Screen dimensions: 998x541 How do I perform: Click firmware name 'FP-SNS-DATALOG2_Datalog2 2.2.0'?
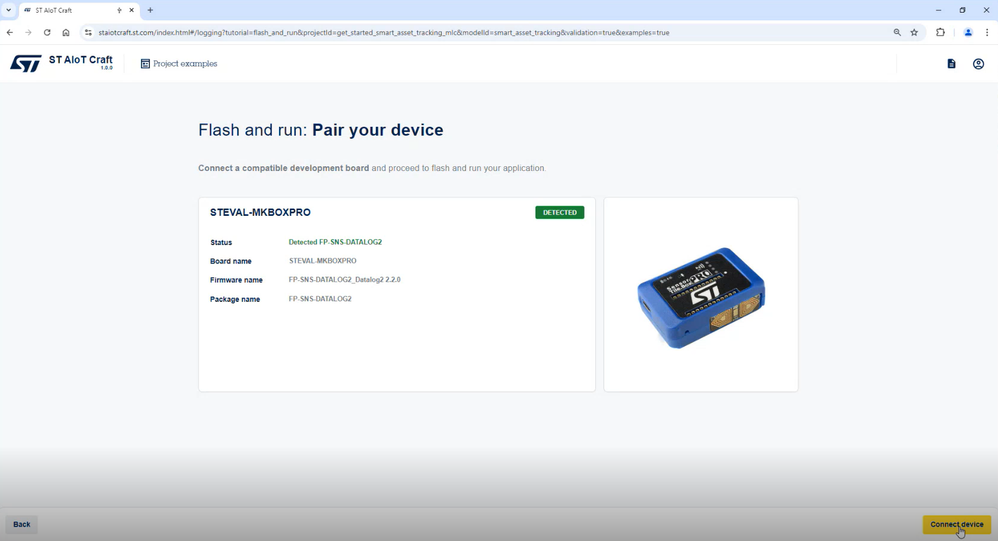tap(344, 279)
